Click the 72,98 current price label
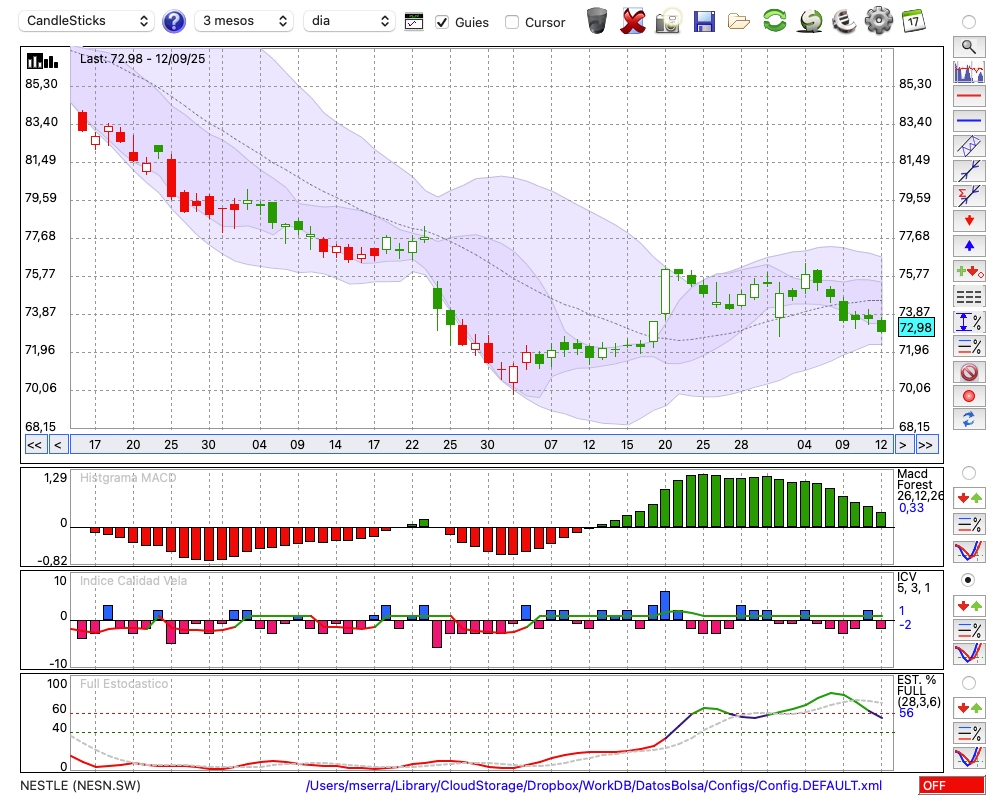Image resolution: width=1000 pixels, height=800 pixels. tap(916, 328)
